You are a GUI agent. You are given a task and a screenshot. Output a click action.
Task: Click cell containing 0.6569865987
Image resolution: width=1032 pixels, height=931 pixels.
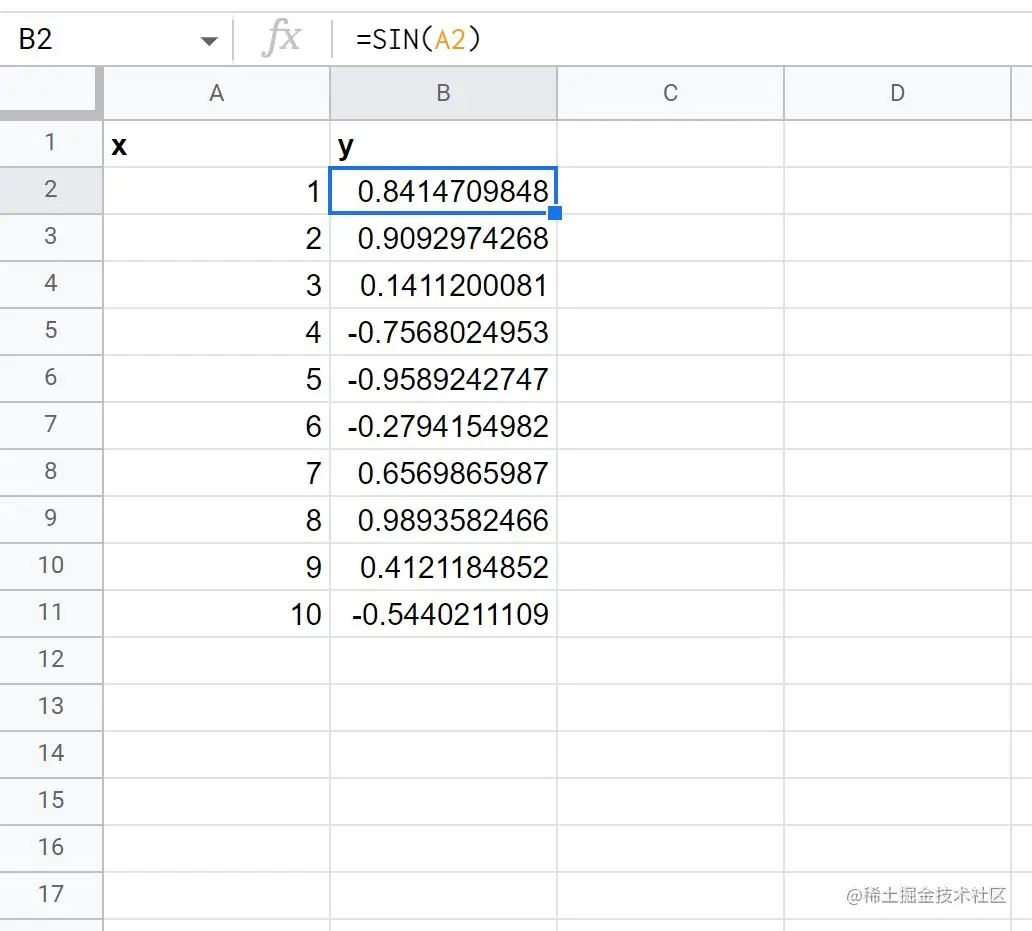pyautogui.click(x=444, y=472)
